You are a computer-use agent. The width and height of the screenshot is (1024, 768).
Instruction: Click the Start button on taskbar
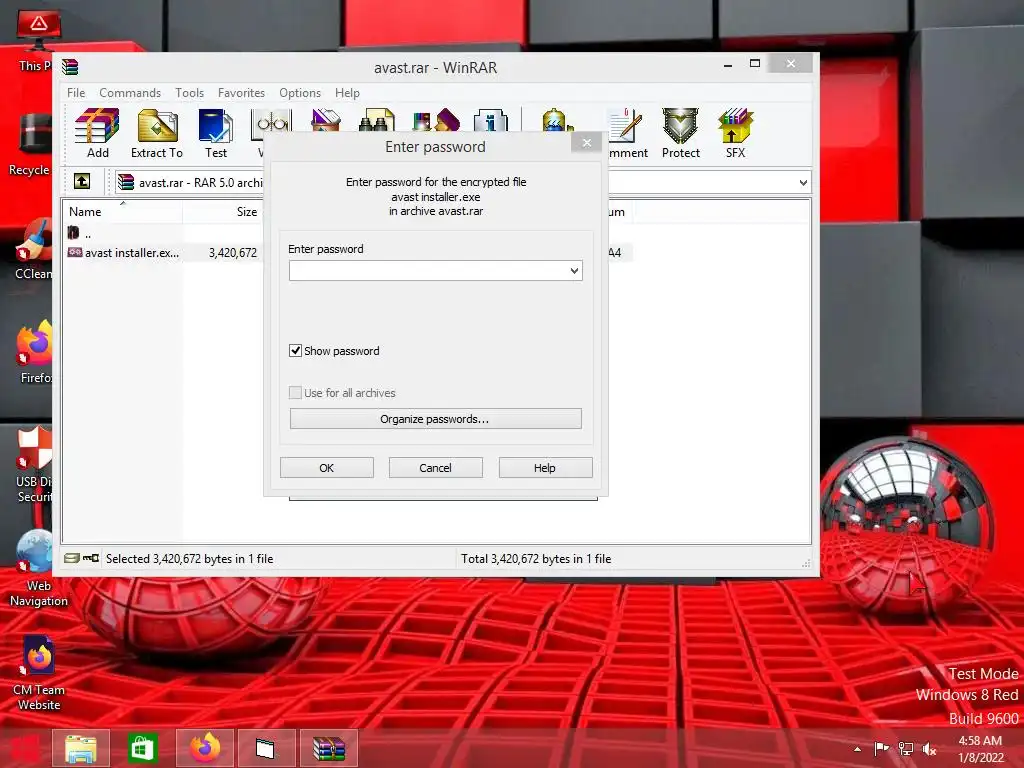24,749
